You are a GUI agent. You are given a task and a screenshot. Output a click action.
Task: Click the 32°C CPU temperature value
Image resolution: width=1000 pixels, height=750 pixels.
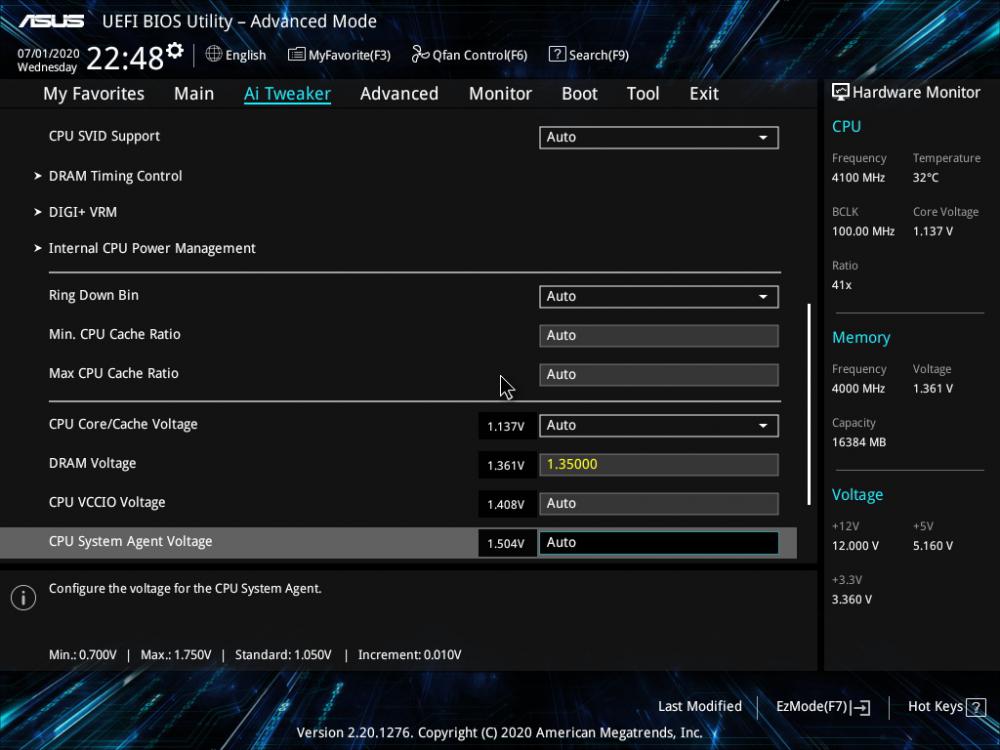point(925,178)
